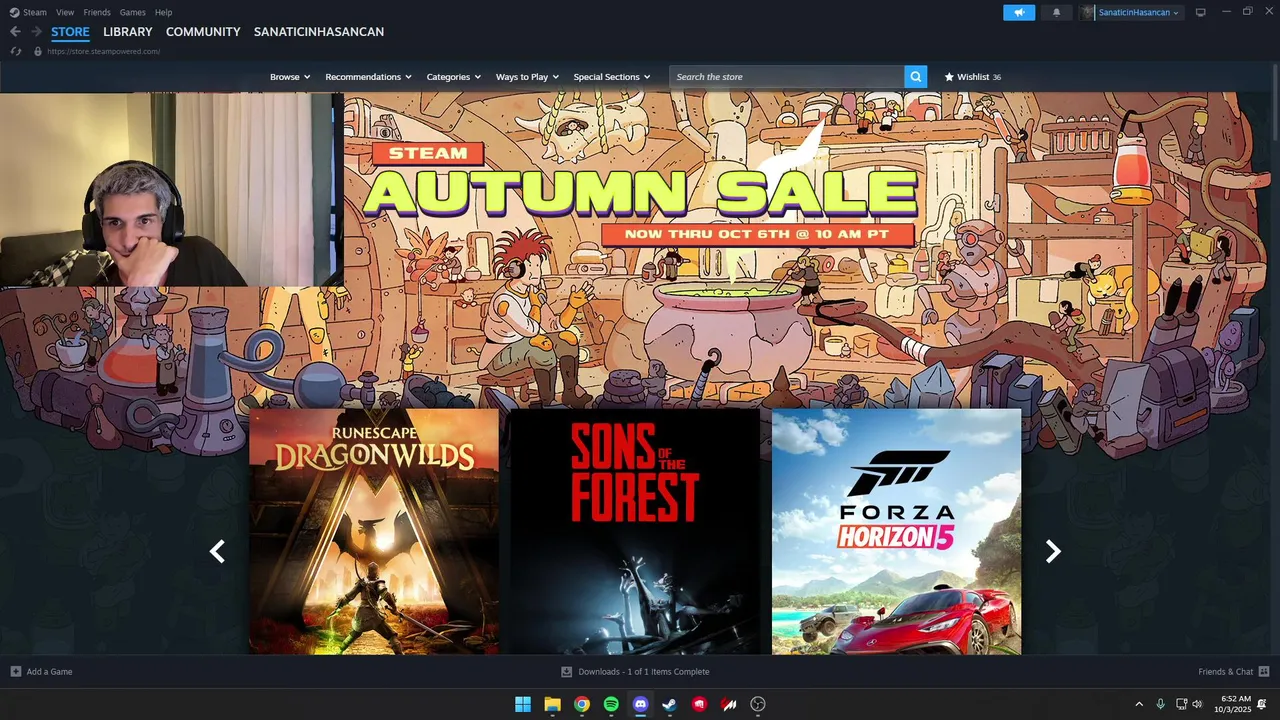This screenshot has width=1280, height=720.
Task: Go forward with the right arrow
Action: (36, 32)
